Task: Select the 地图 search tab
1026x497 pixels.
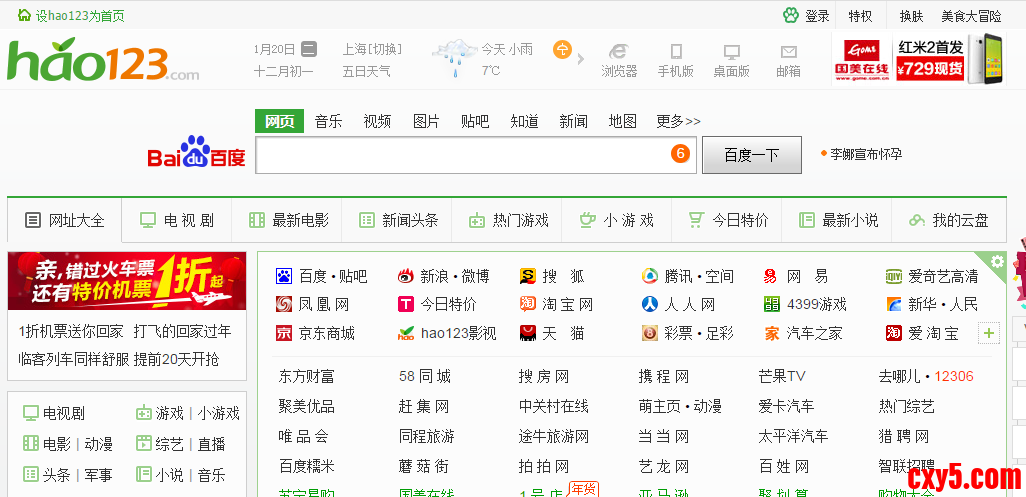Action: pyautogui.click(x=622, y=122)
